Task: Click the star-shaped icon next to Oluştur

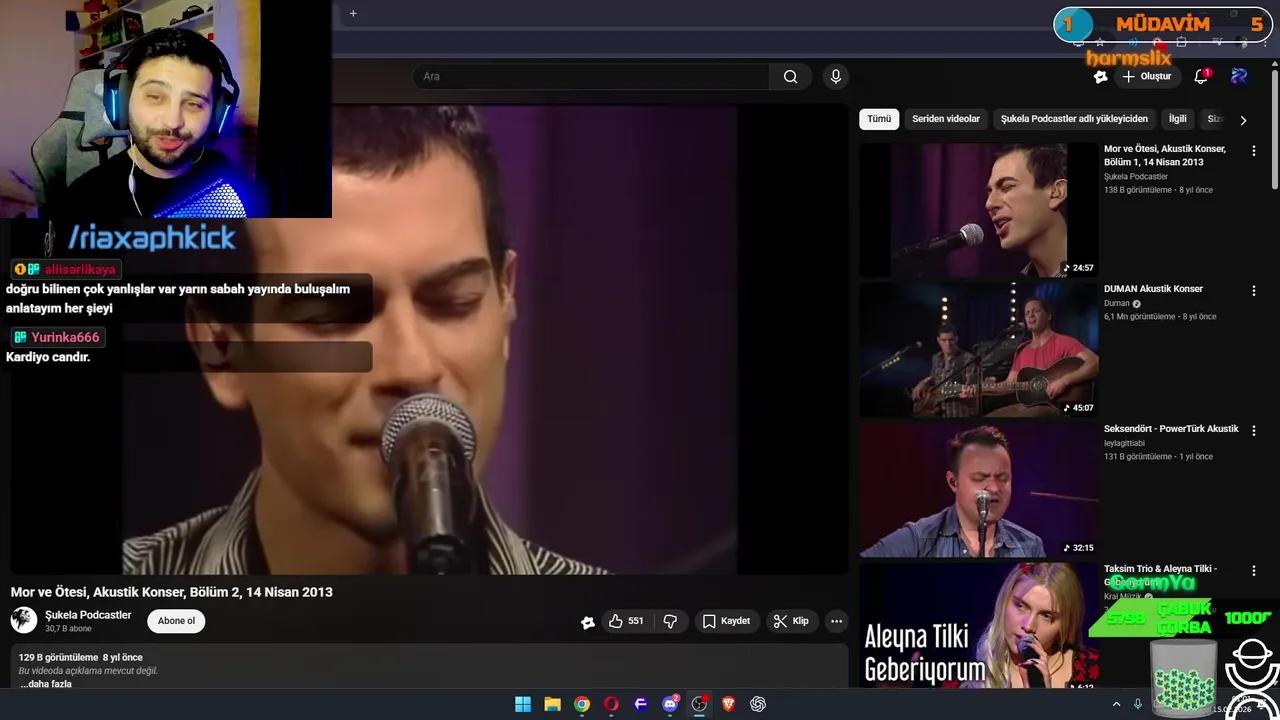Action: pos(1100,77)
